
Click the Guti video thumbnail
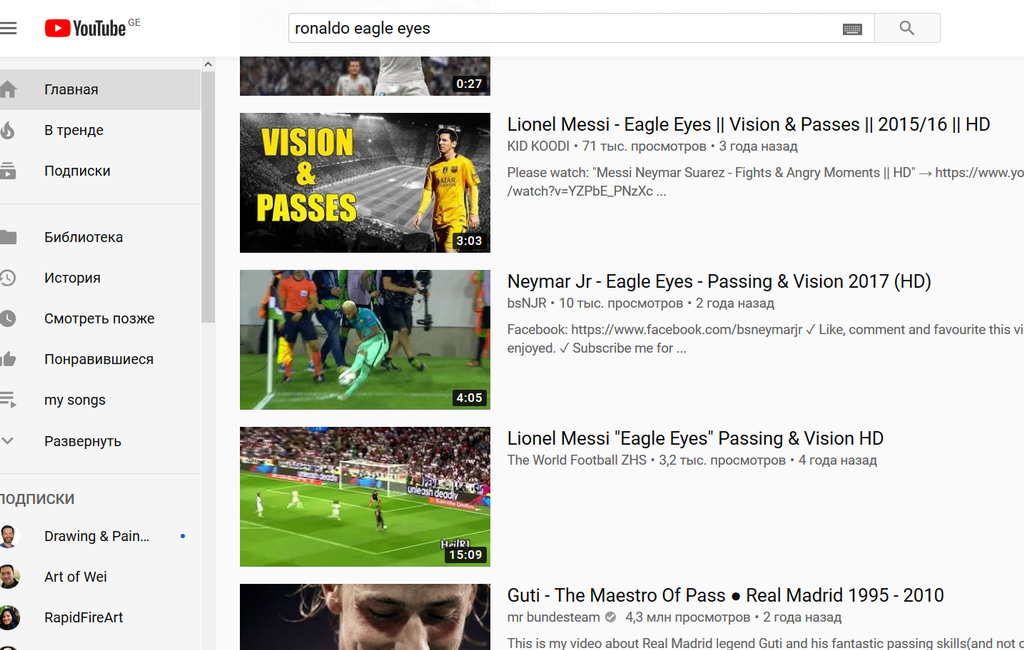tap(364, 617)
